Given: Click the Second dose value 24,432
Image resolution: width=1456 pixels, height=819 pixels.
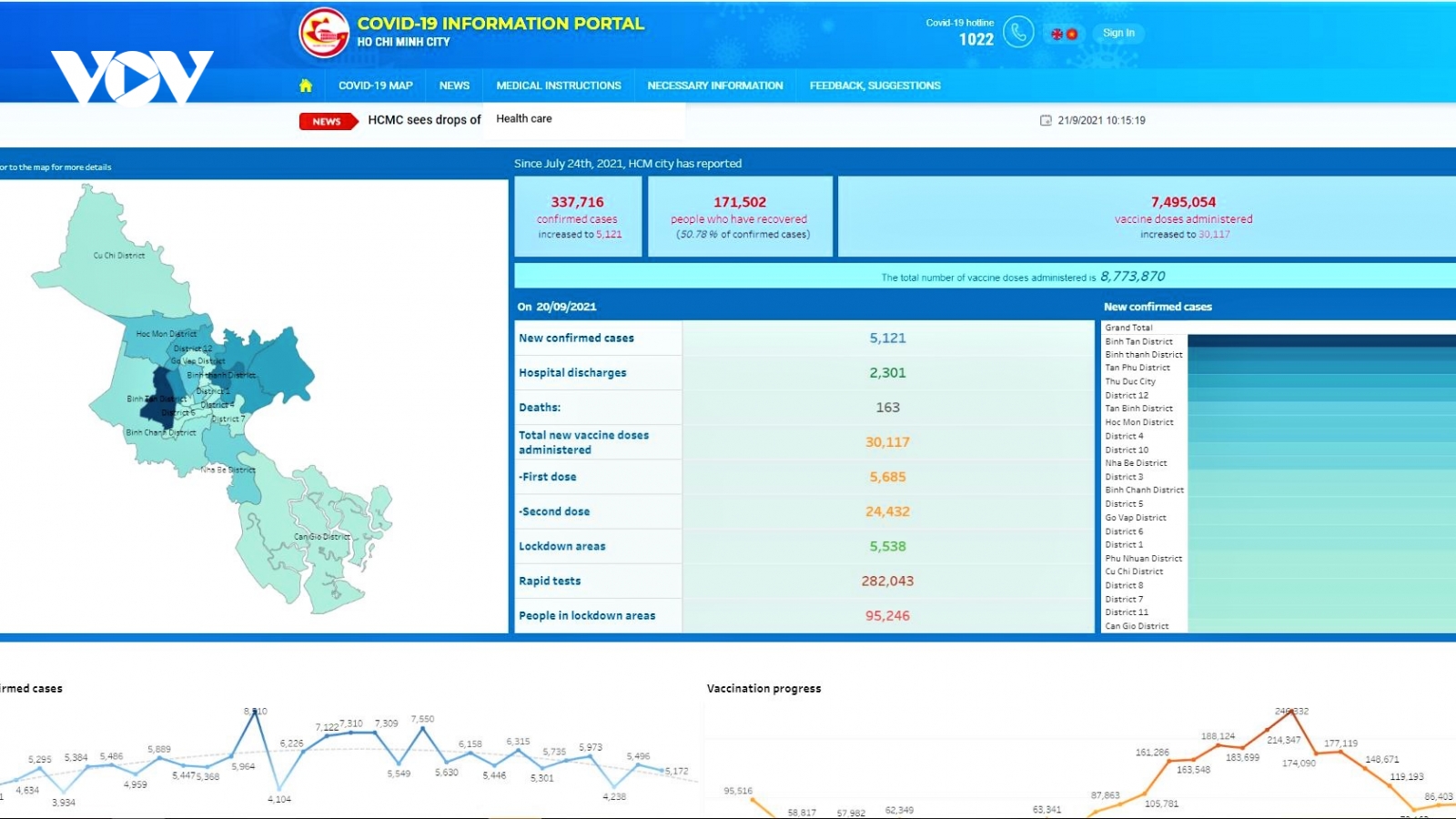Looking at the screenshot, I should 887,511.
